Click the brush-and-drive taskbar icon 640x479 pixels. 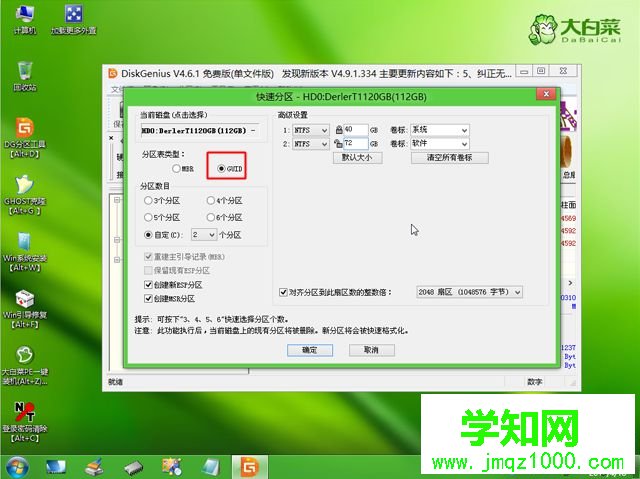pos(95,468)
